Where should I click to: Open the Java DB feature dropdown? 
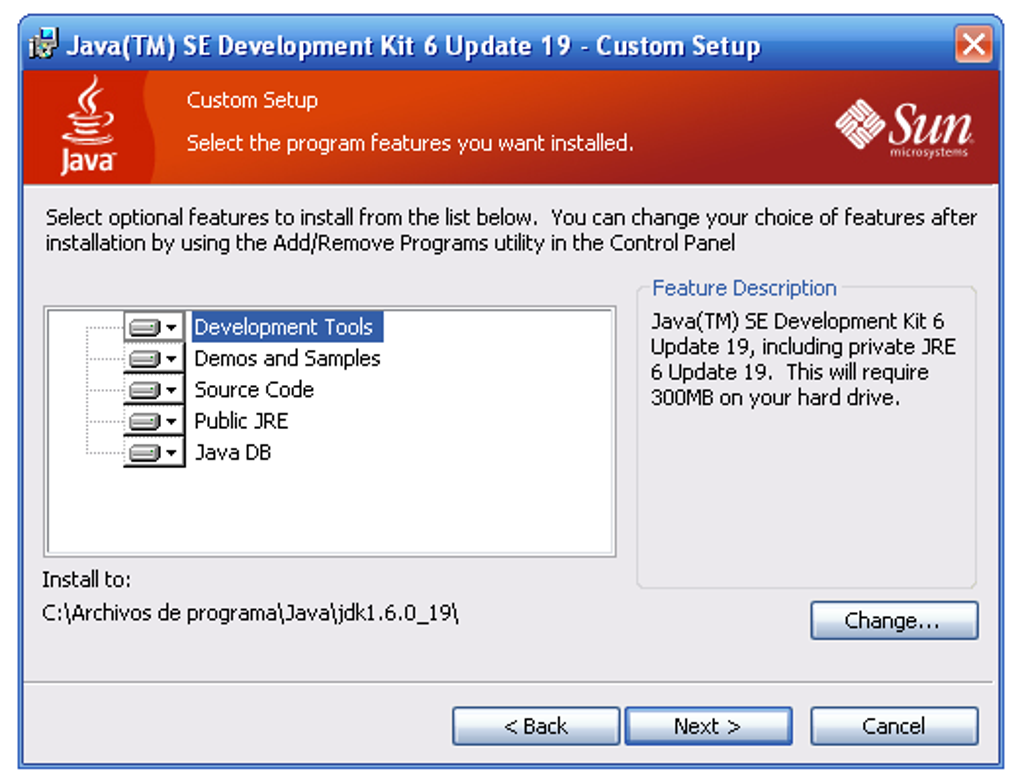(x=172, y=451)
